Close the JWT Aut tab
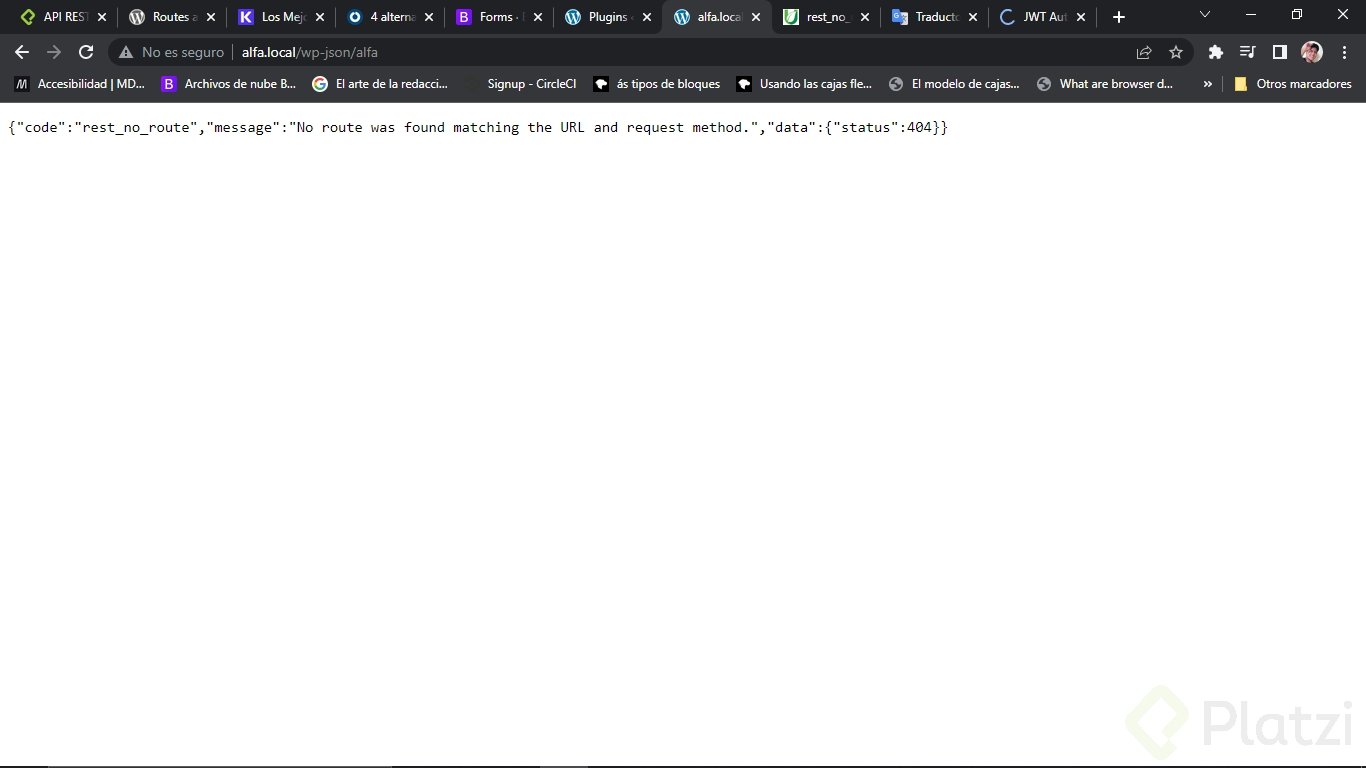The height and width of the screenshot is (768, 1366). (x=1081, y=17)
